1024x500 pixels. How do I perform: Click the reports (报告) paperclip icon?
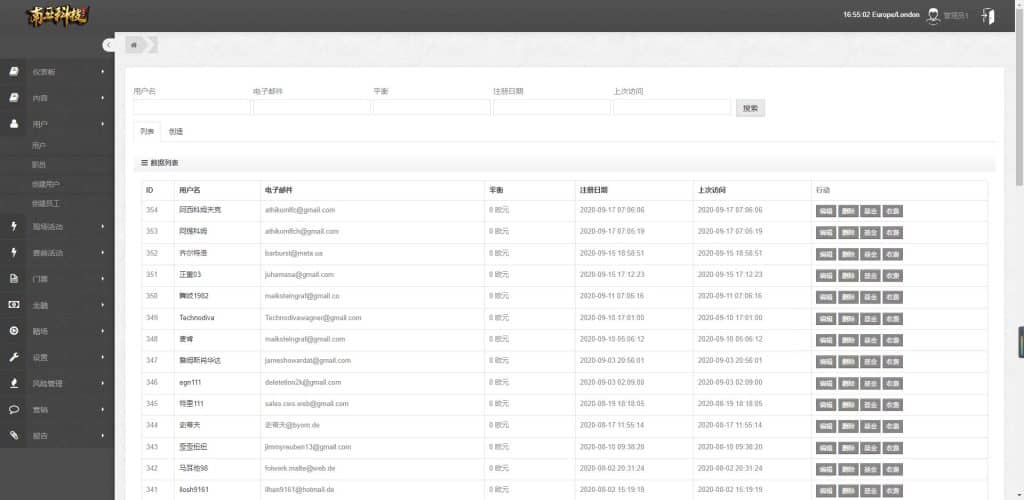click(x=14, y=435)
